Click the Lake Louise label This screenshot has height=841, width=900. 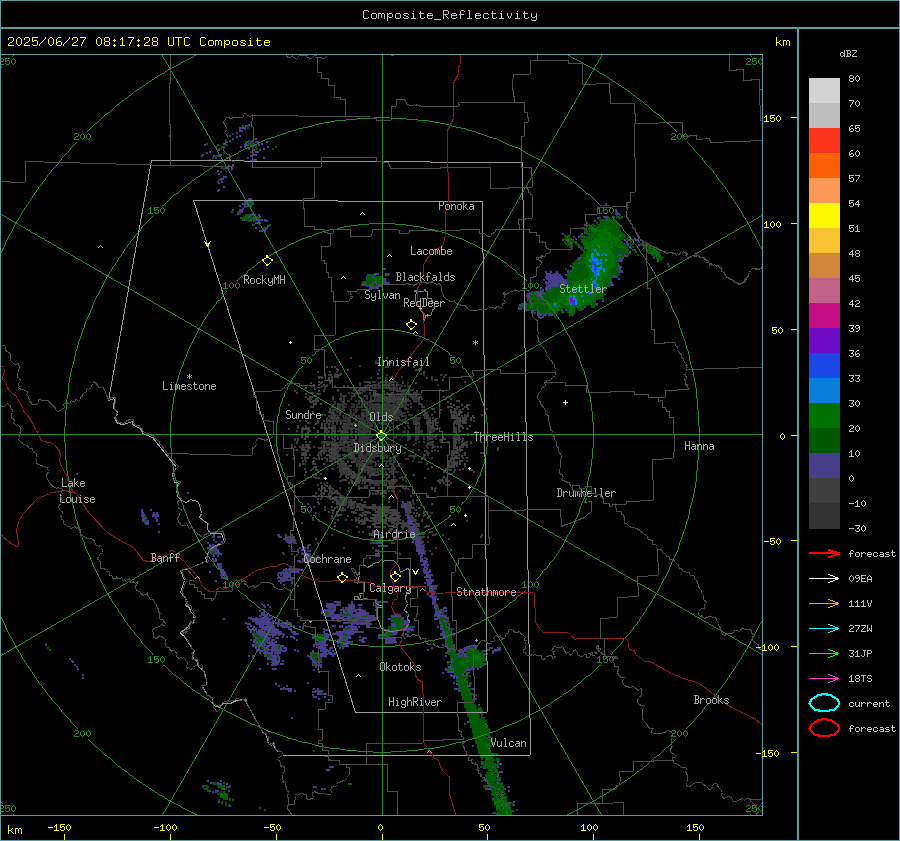pyautogui.click(x=77, y=491)
